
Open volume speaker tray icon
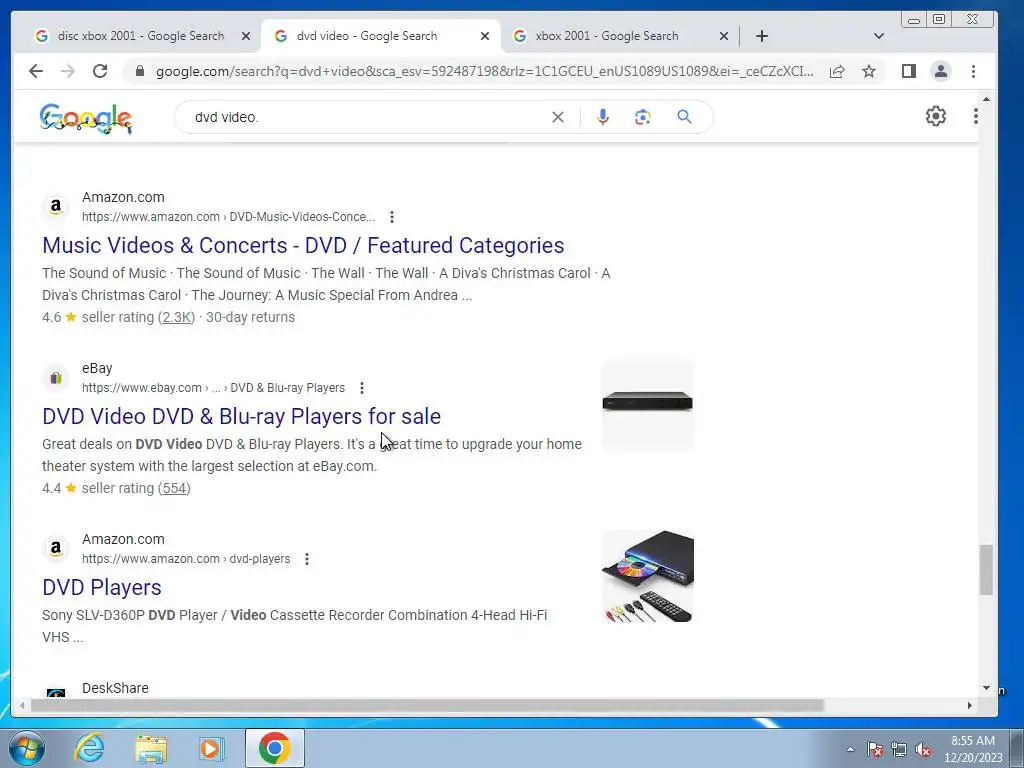point(923,749)
